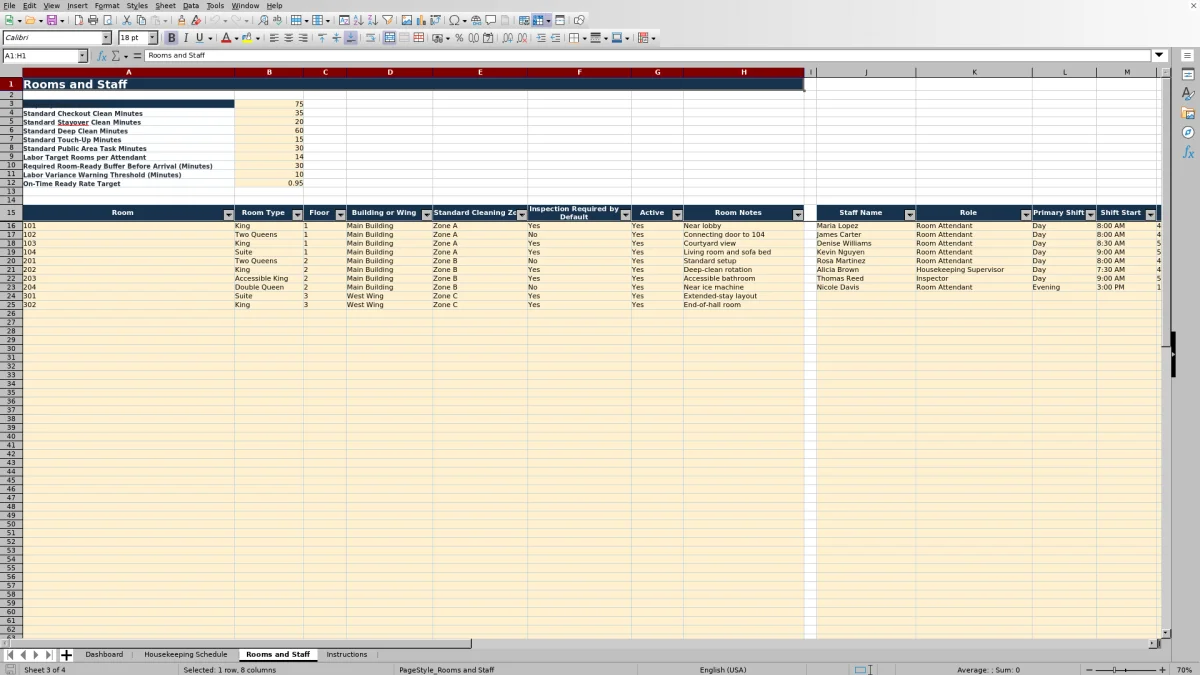
Task: Open sidebar Gallery icon
Action: (x=1188, y=113)
